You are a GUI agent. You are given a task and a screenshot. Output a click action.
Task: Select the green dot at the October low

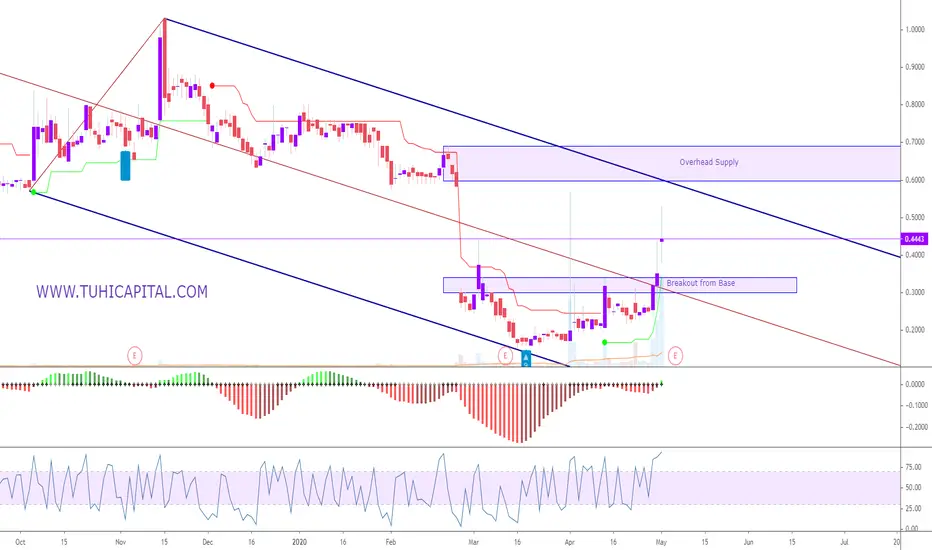point(33,191)
